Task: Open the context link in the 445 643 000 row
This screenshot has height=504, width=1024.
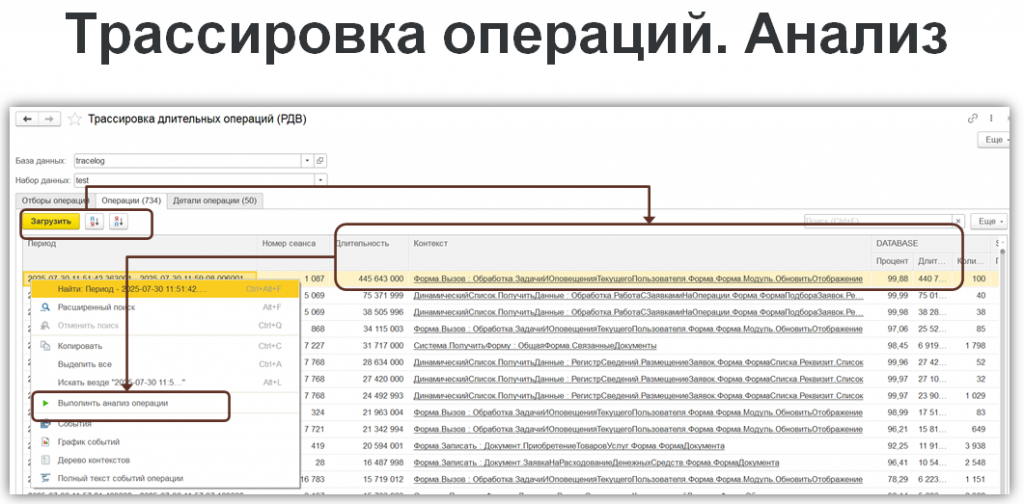Action: pos(637,279)
